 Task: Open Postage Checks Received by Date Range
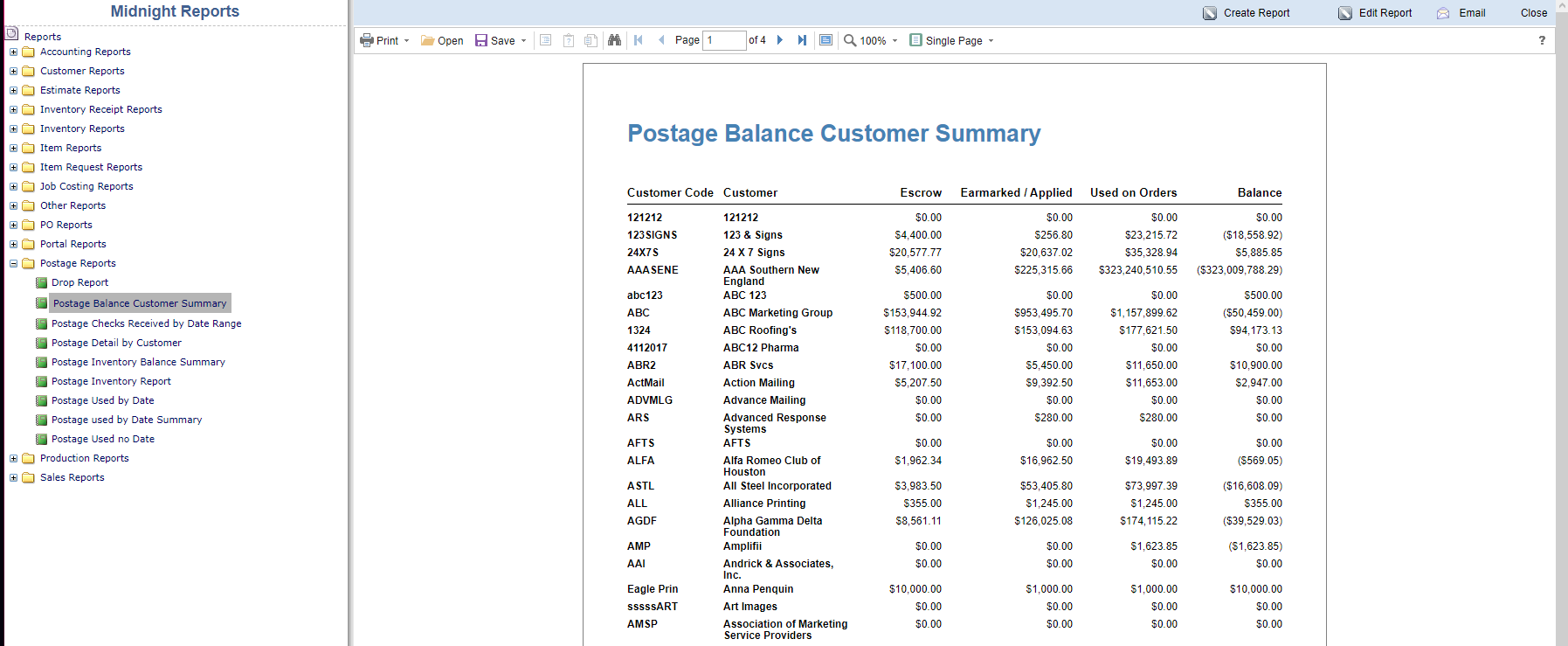[146, 323]
